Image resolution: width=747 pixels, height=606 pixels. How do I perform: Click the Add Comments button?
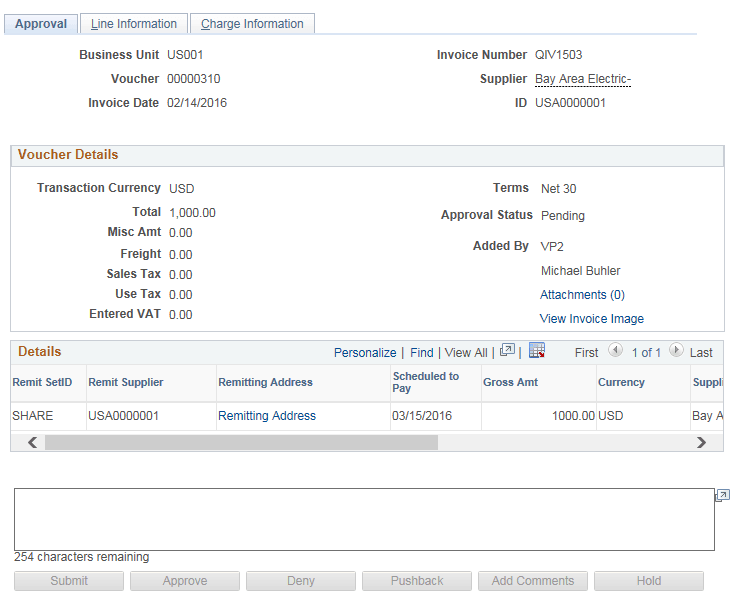[533, 581]
